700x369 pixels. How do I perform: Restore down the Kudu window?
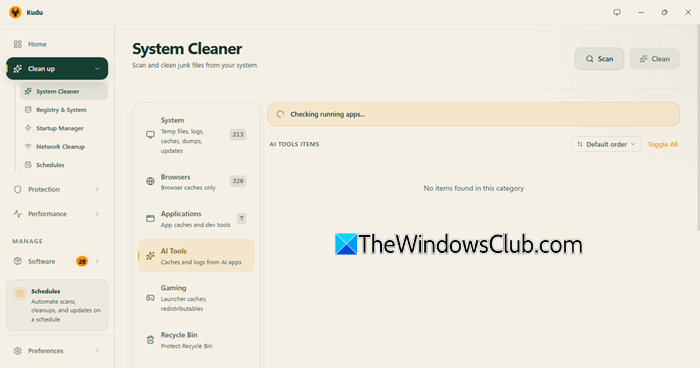click(665, 12)
